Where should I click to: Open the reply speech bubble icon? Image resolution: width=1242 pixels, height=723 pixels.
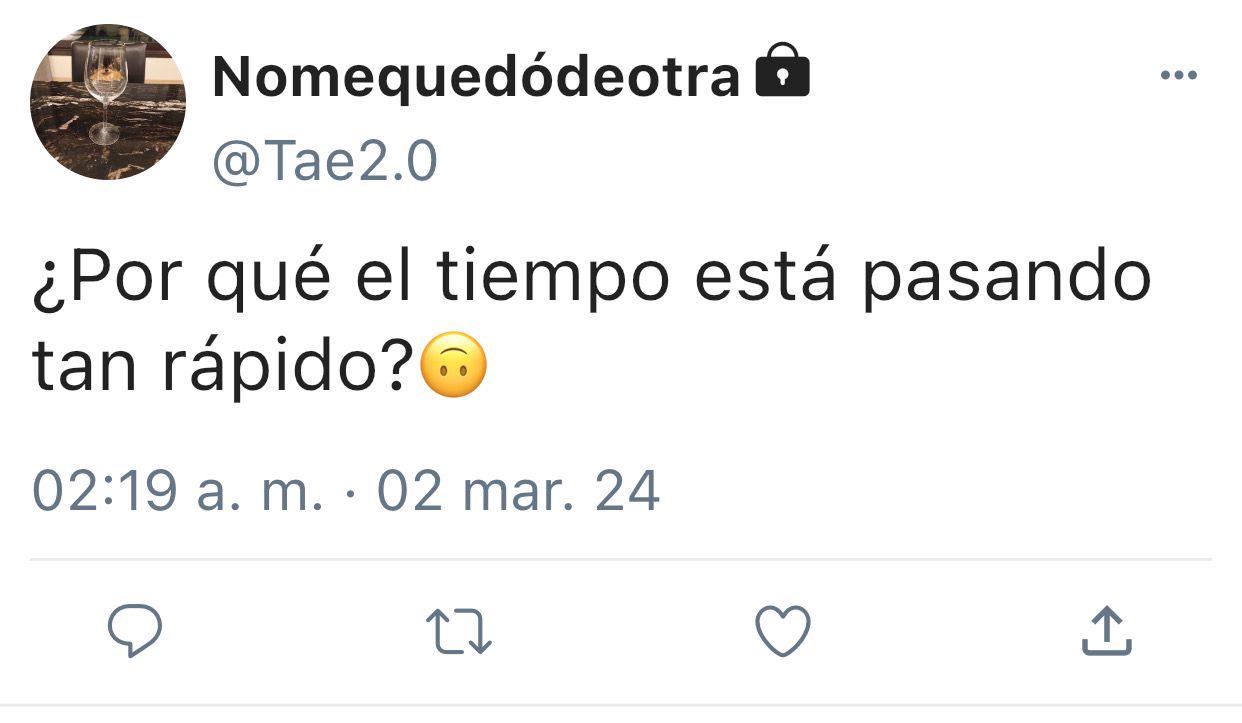135,632
